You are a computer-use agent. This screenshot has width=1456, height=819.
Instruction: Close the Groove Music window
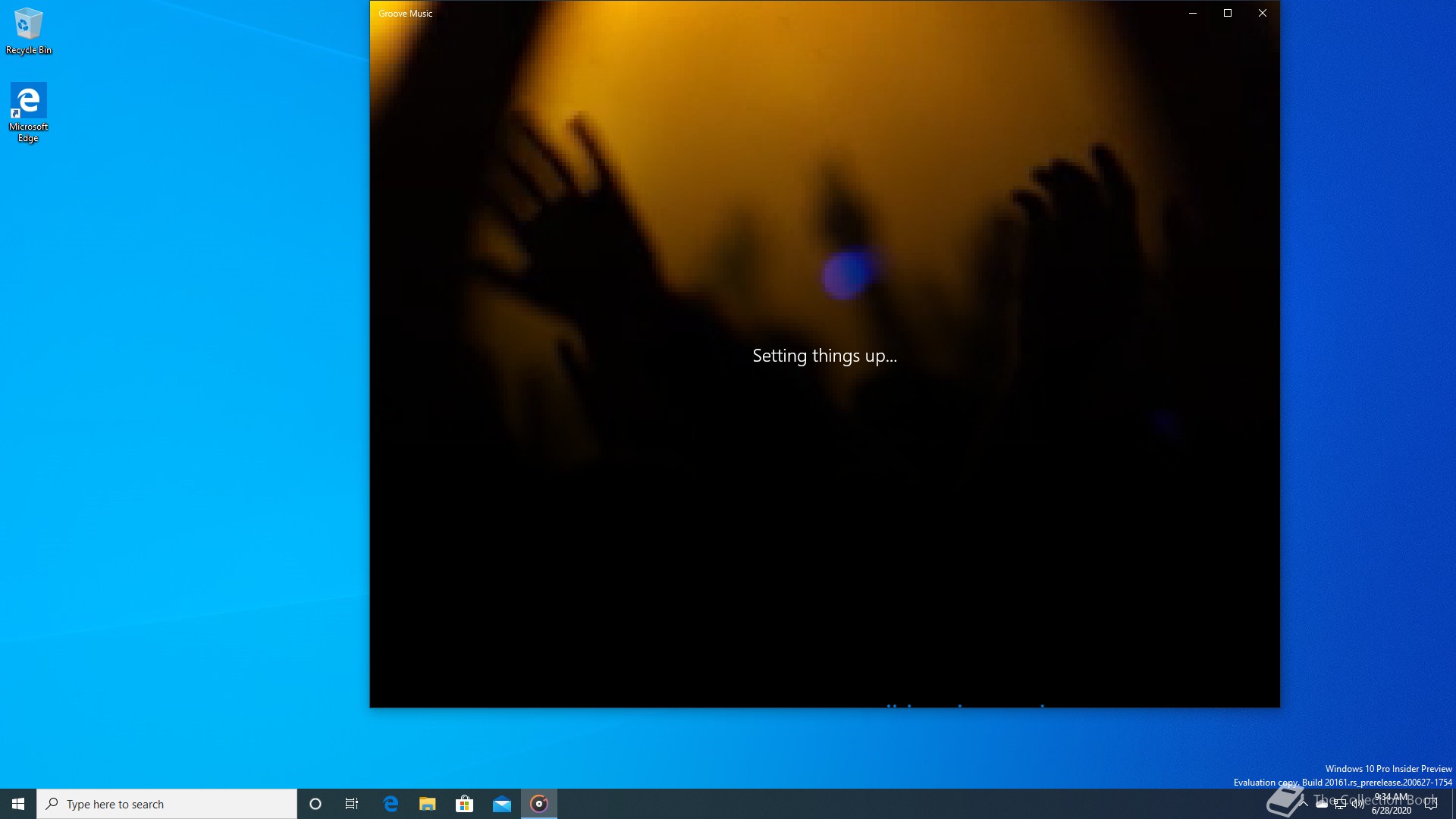[1263, 13]
